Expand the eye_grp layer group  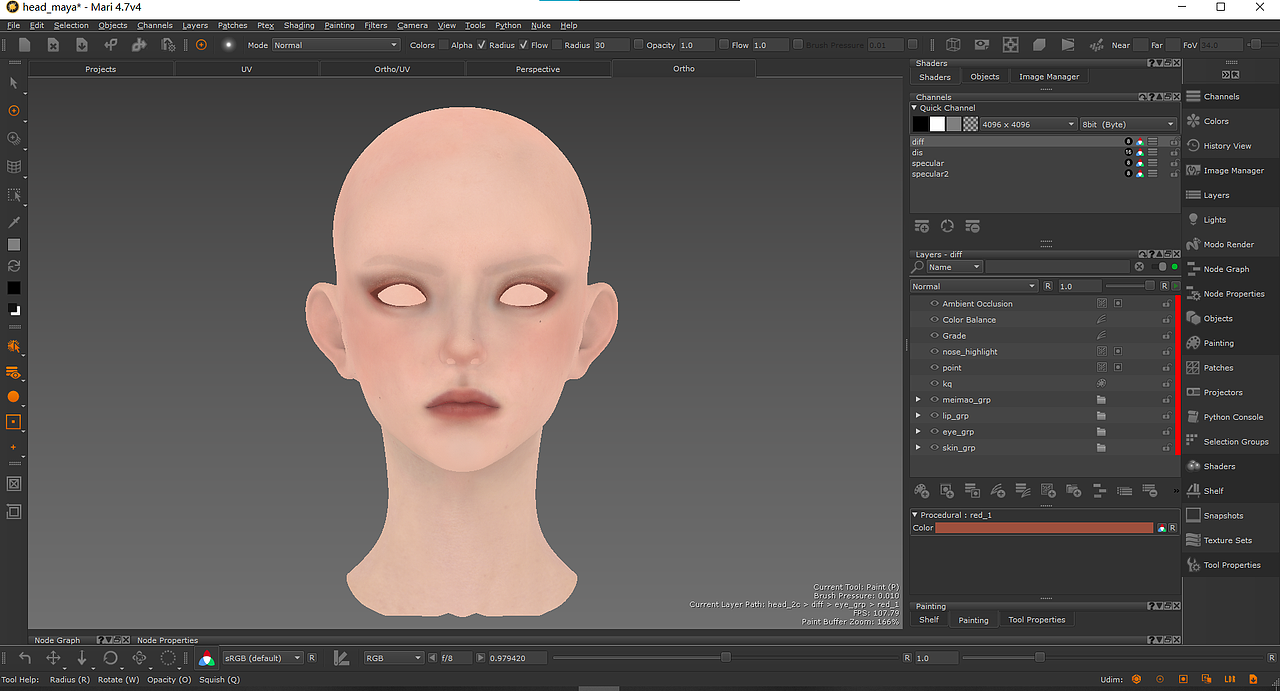(918, 432)
